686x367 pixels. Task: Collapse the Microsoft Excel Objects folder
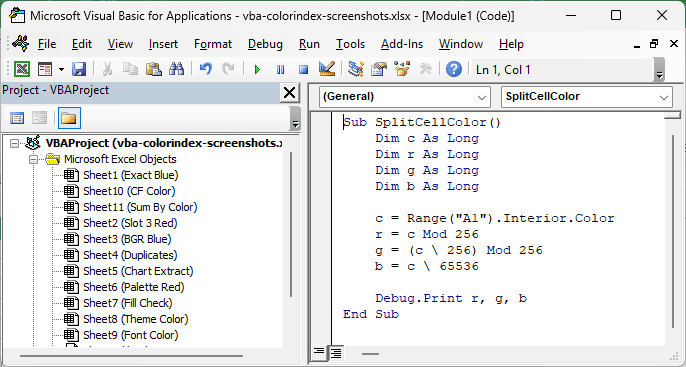click(x=34, y=159)
